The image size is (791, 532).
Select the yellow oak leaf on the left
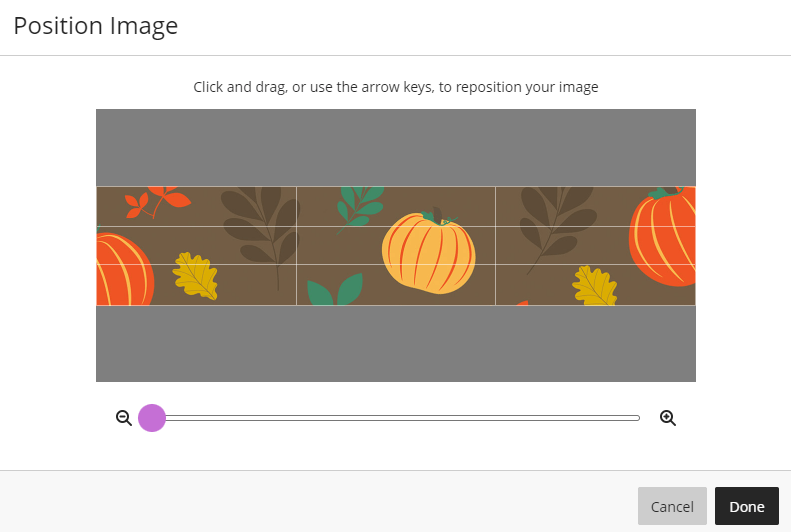coord(196,275)
